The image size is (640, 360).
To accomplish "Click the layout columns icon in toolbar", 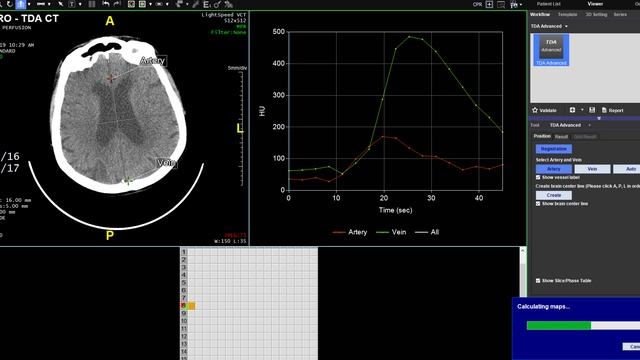I will click(92, 4).
